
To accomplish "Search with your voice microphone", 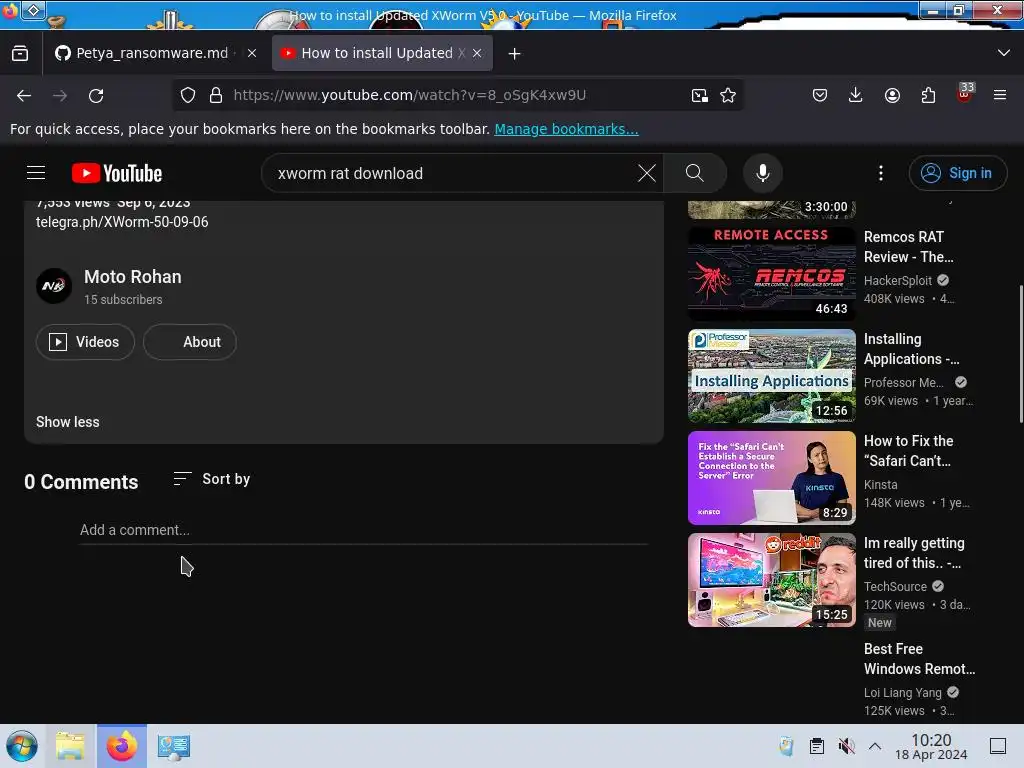I will [x=762, y=173].
